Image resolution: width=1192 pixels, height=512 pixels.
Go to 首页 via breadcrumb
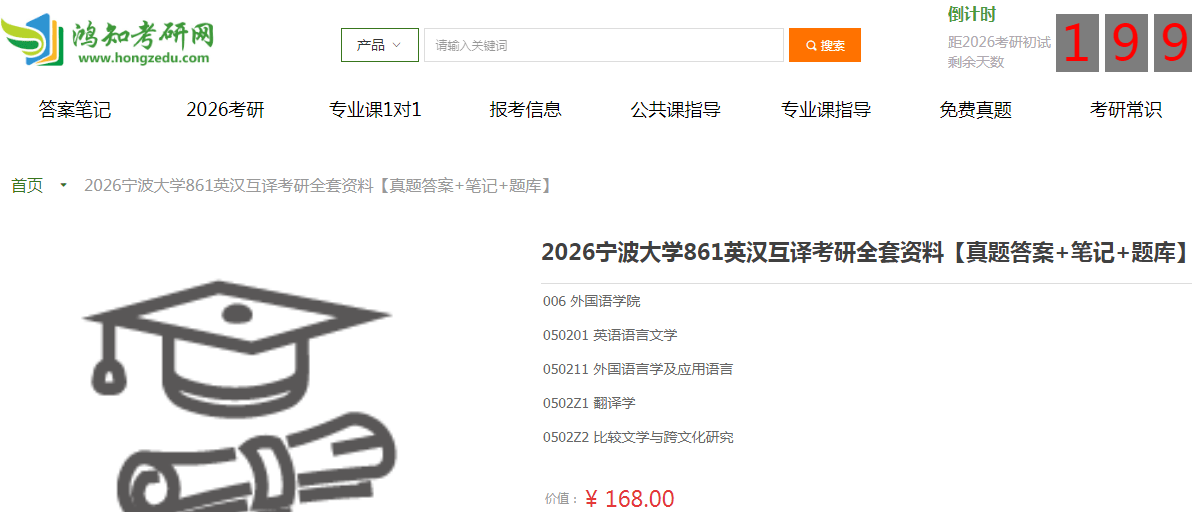[27, 185]
